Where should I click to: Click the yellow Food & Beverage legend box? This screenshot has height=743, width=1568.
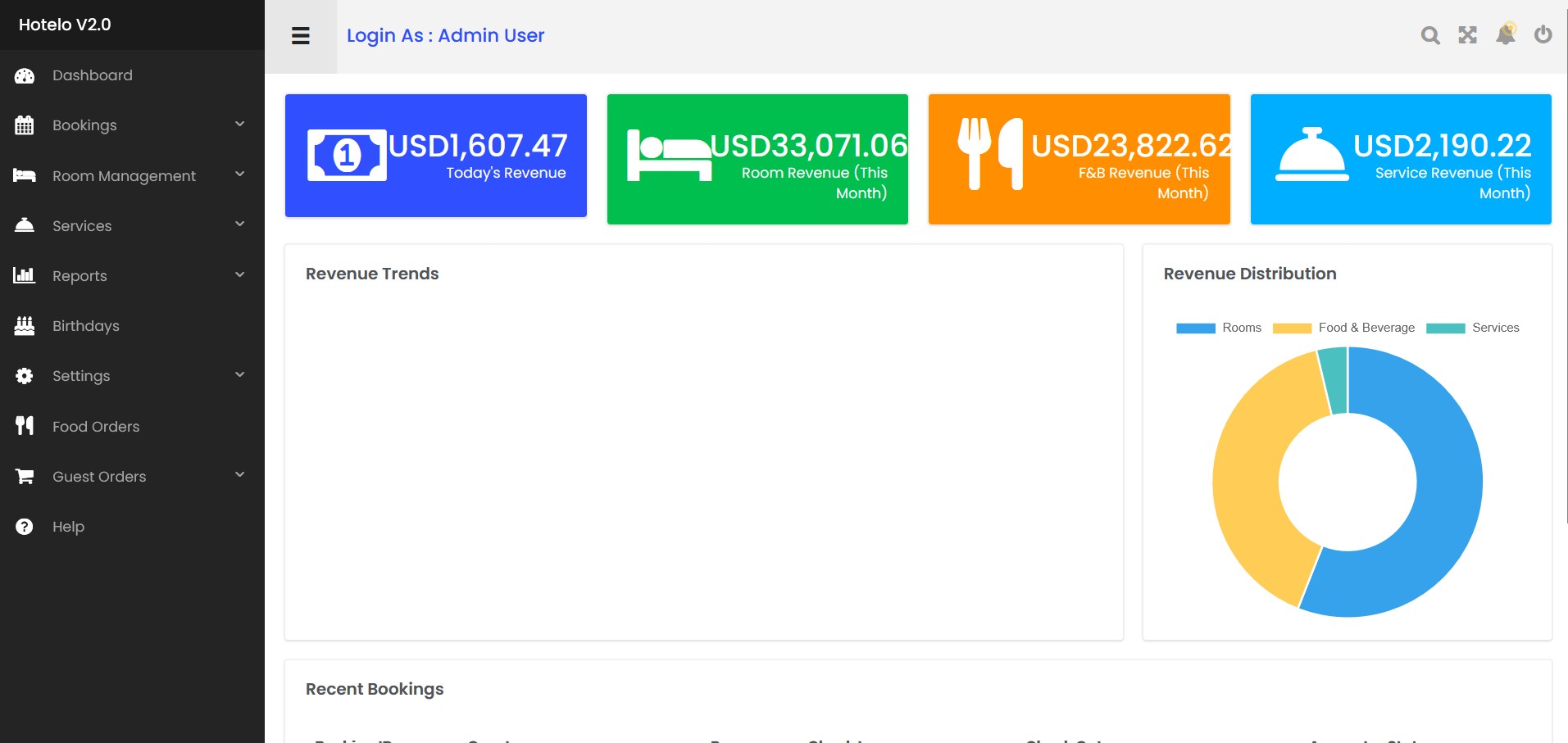(x=1292, y=328)
